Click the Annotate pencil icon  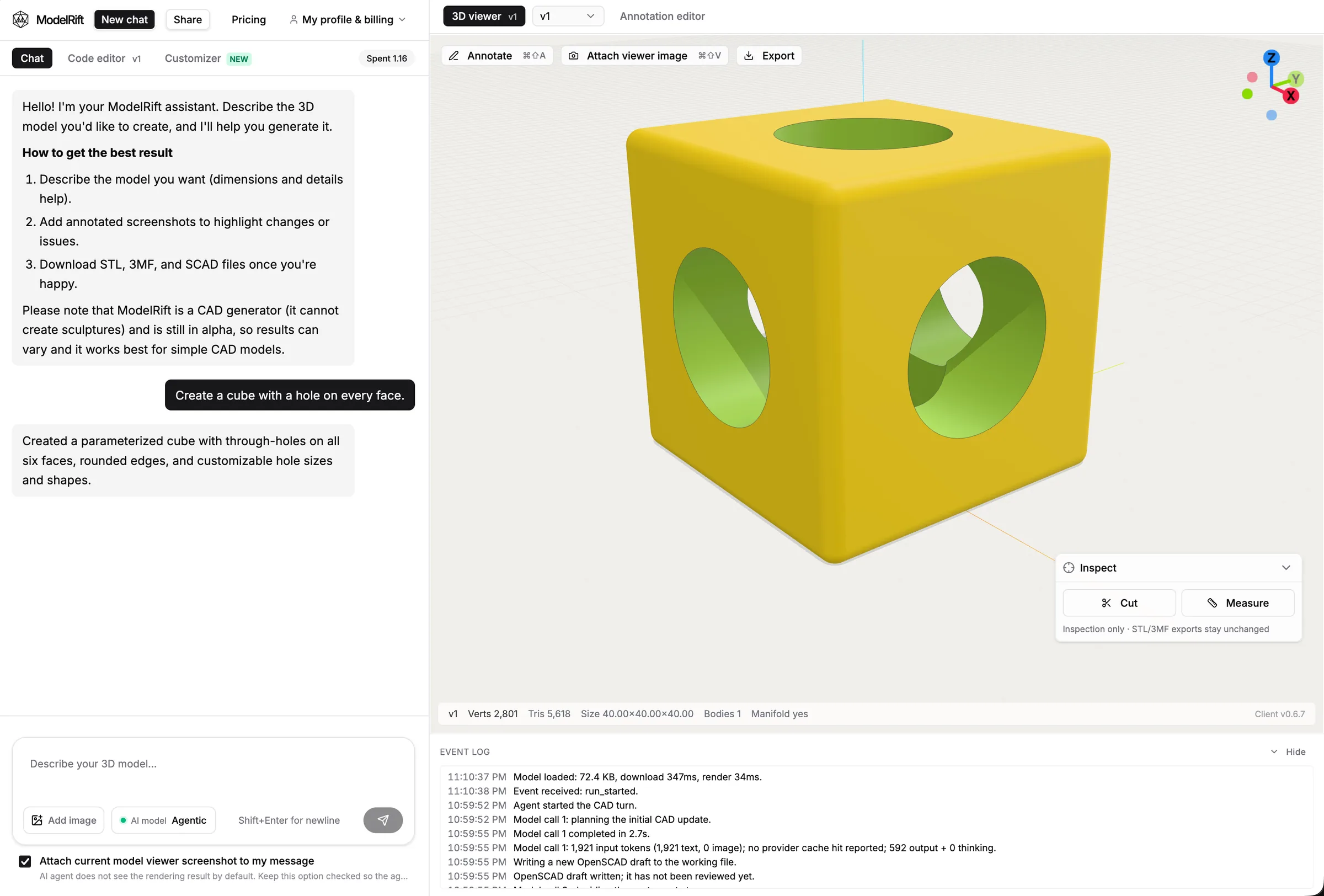point(453,56)
